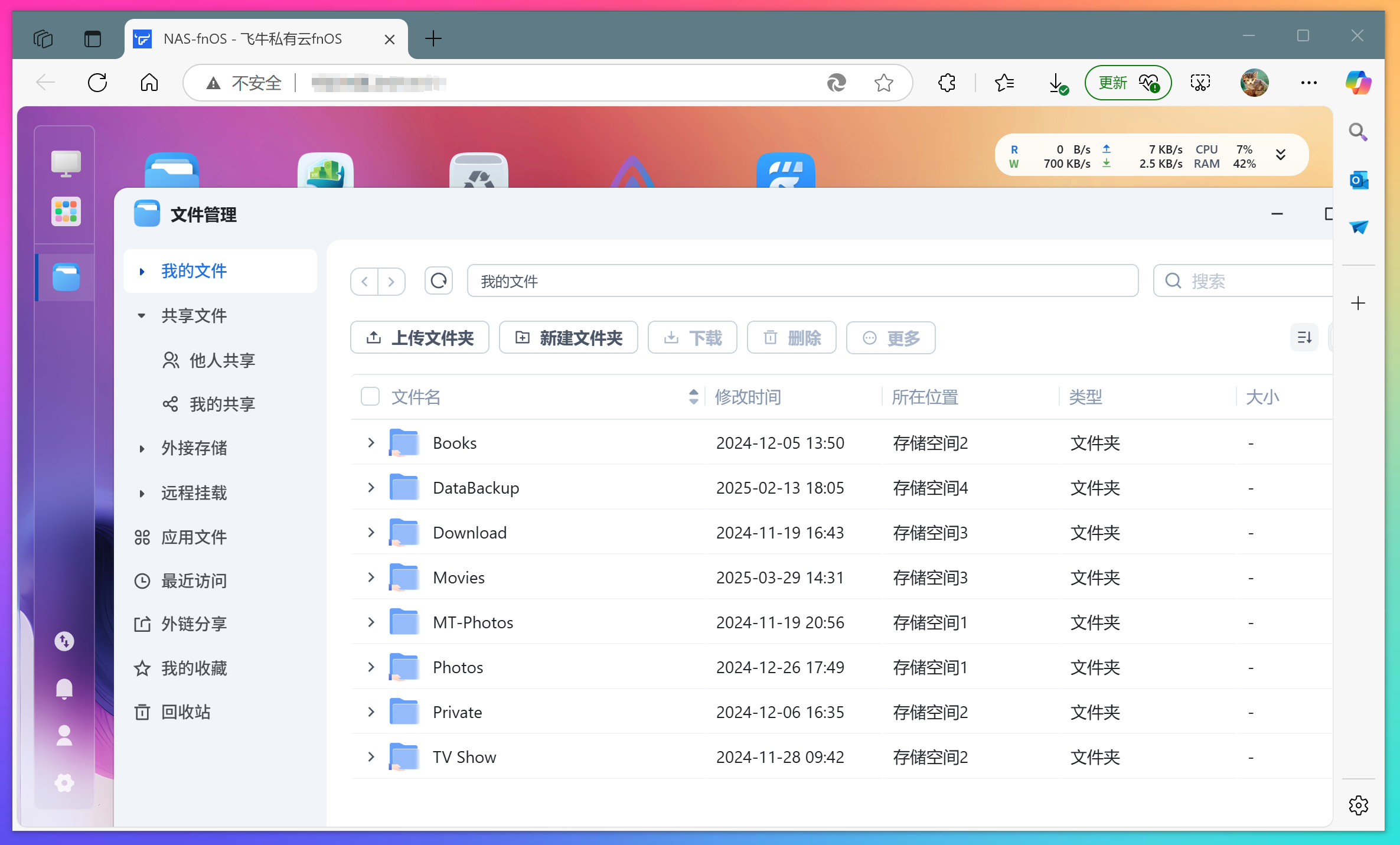
Task: Click the desktop monitor icon in dock
Action: 66,163
